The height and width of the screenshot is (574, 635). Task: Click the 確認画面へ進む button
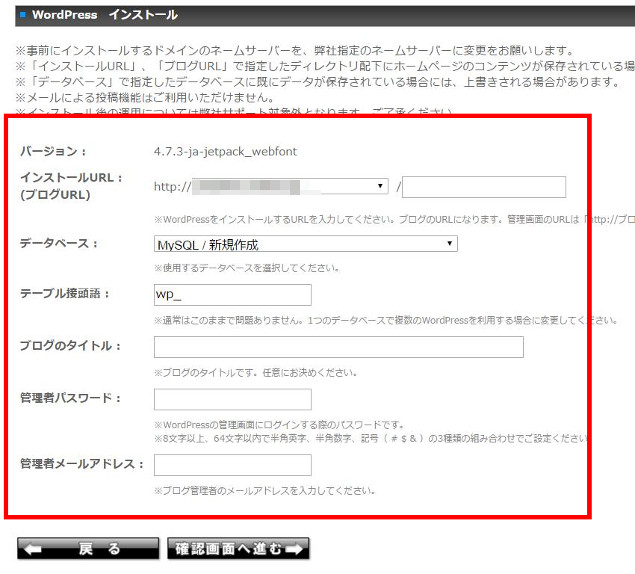click(x=238, y=549)
